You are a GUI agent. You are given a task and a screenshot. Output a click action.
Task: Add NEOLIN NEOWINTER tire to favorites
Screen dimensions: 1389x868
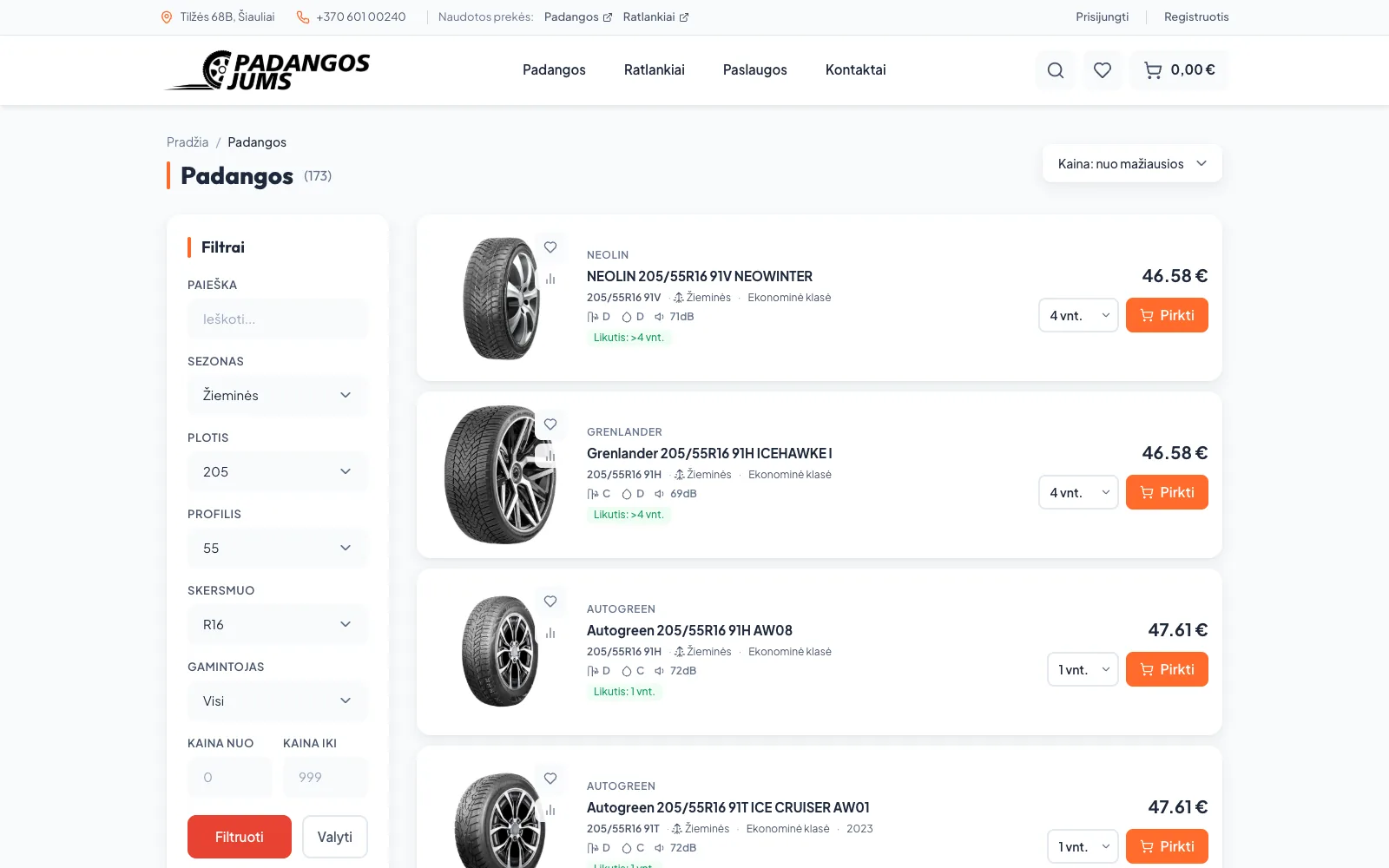(550, 247)
